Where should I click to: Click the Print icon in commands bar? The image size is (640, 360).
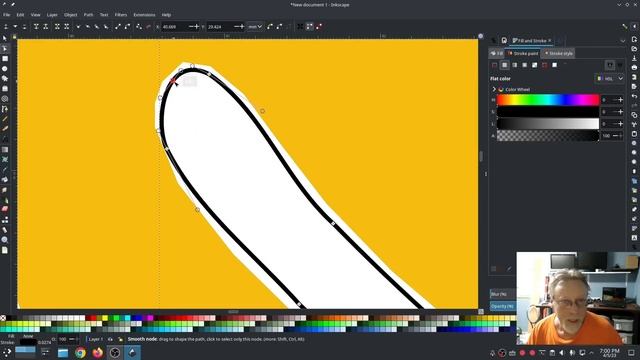pos(634,68)
